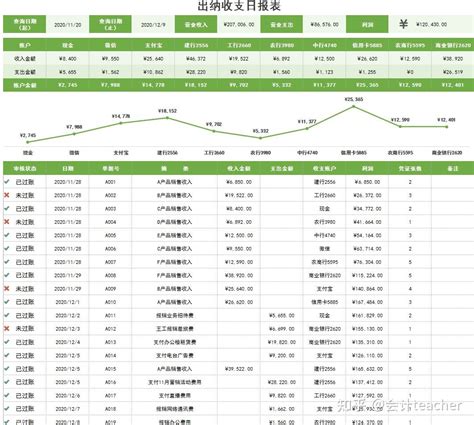Image resolution: width=474 pixels, height=425 pixels.
Task: Click the 建行2556 column header in account table
Action: [x=196, y=45]
